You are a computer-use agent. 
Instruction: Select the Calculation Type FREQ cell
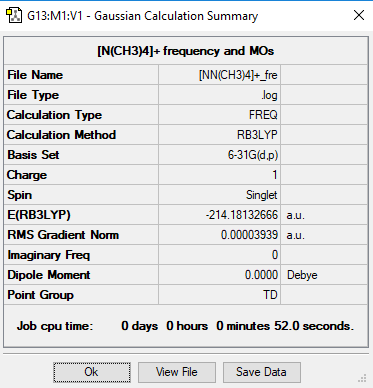(x=220, y=115)
